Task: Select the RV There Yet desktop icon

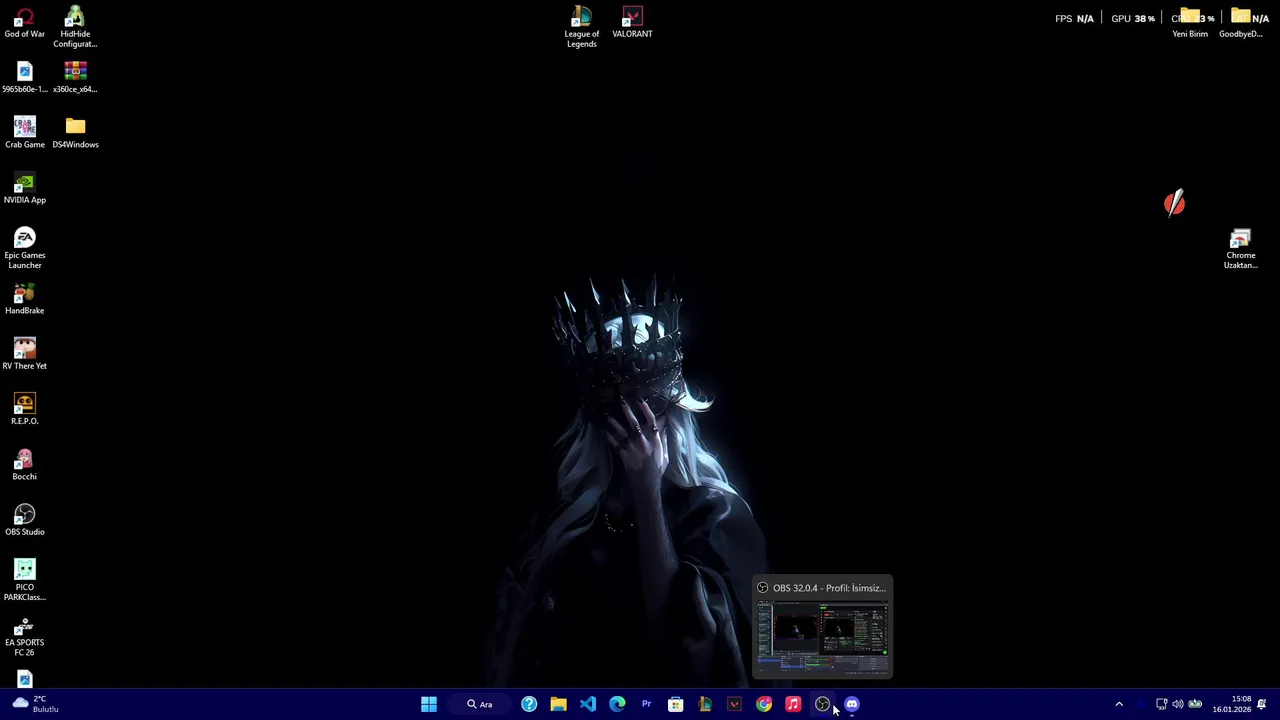Action: [24, 354]
